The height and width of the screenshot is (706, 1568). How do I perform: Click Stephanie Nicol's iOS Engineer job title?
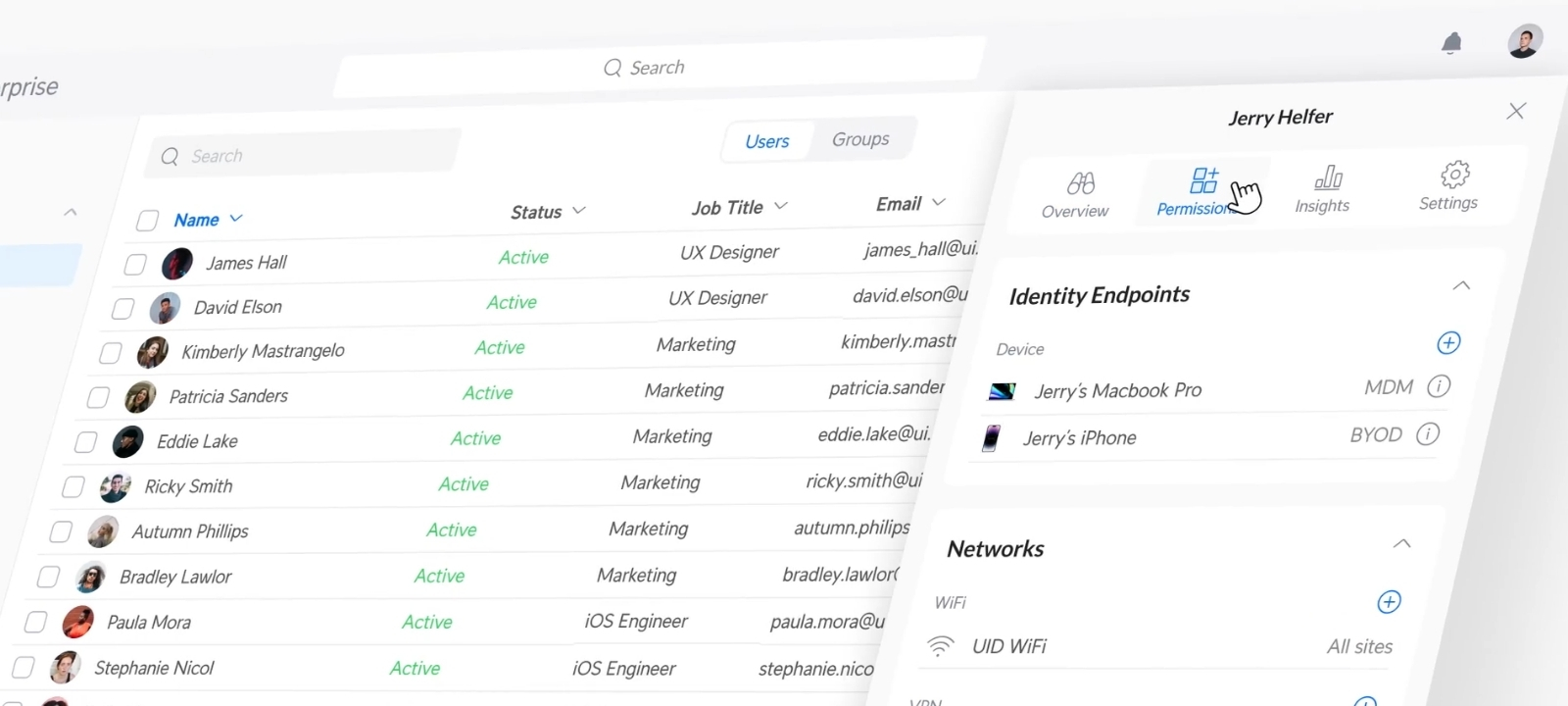pos(624,669)
